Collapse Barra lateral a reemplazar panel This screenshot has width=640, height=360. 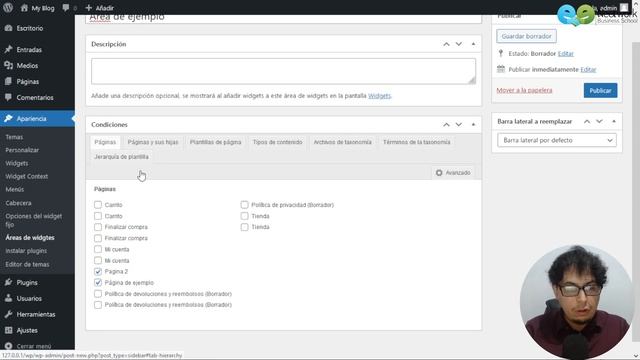point(614,121)
